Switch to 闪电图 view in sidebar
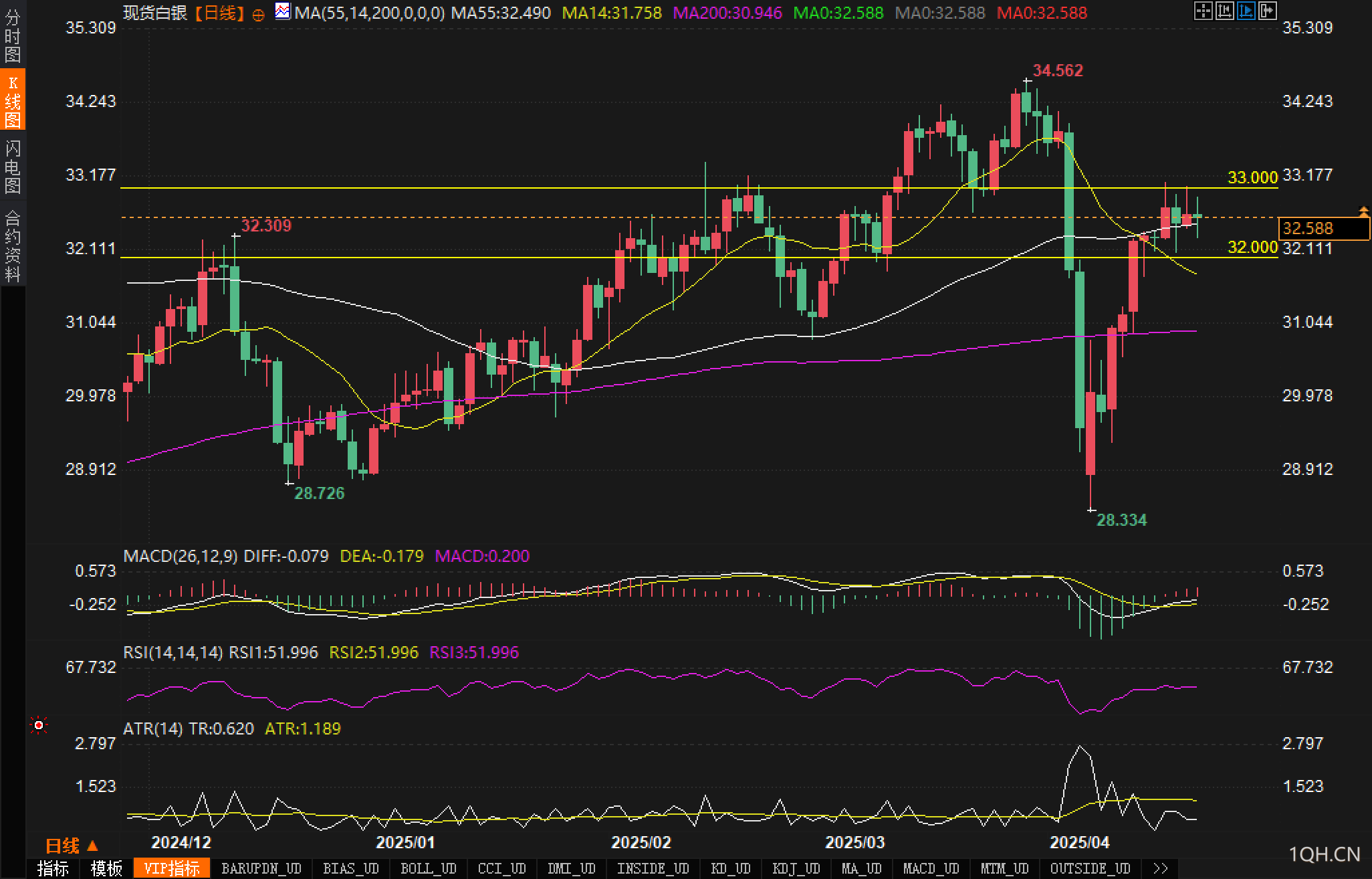1372x879 pixels. [x=13, y=167]
